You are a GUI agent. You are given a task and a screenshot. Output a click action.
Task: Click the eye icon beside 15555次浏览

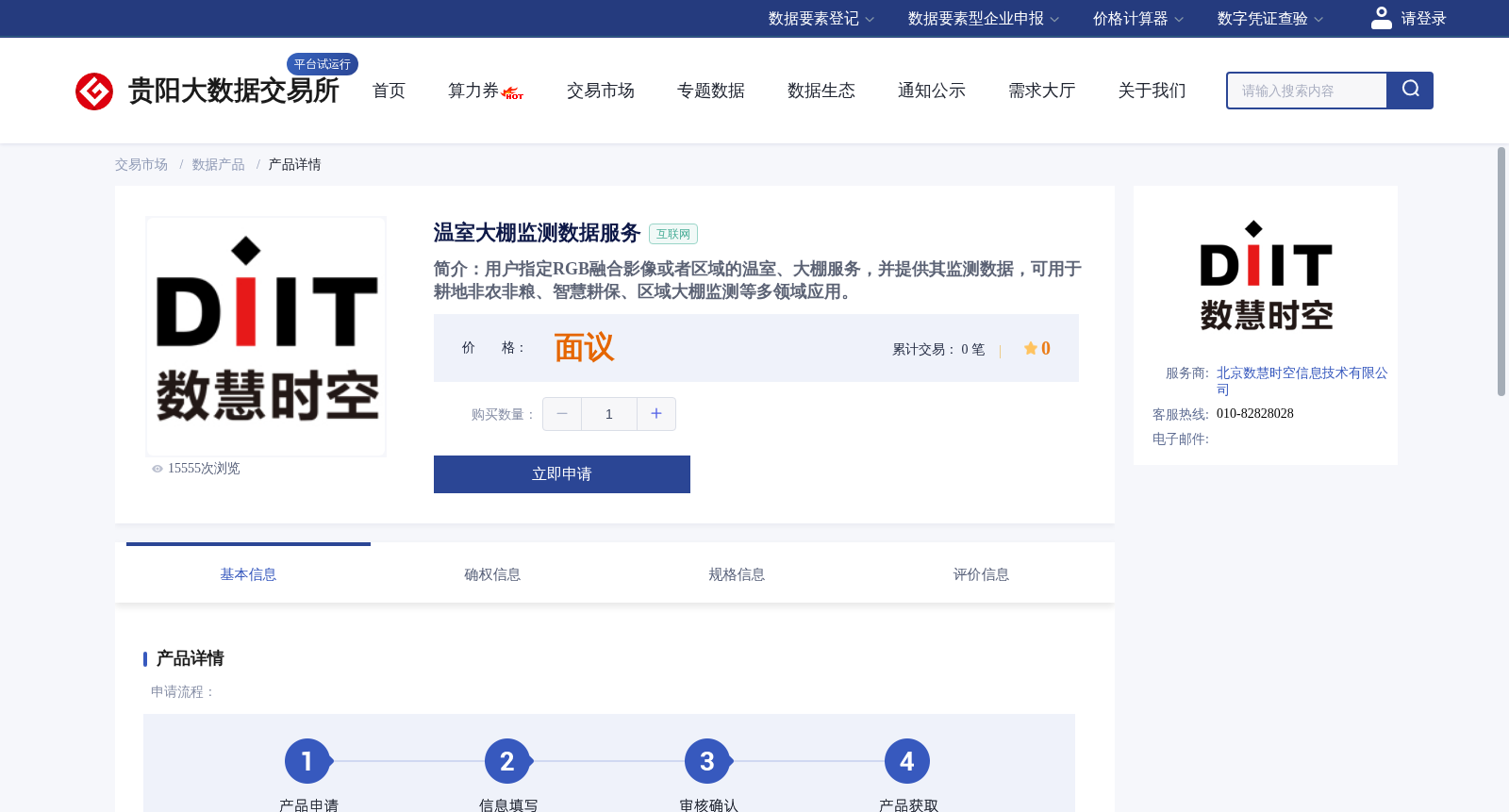(158, 469)
